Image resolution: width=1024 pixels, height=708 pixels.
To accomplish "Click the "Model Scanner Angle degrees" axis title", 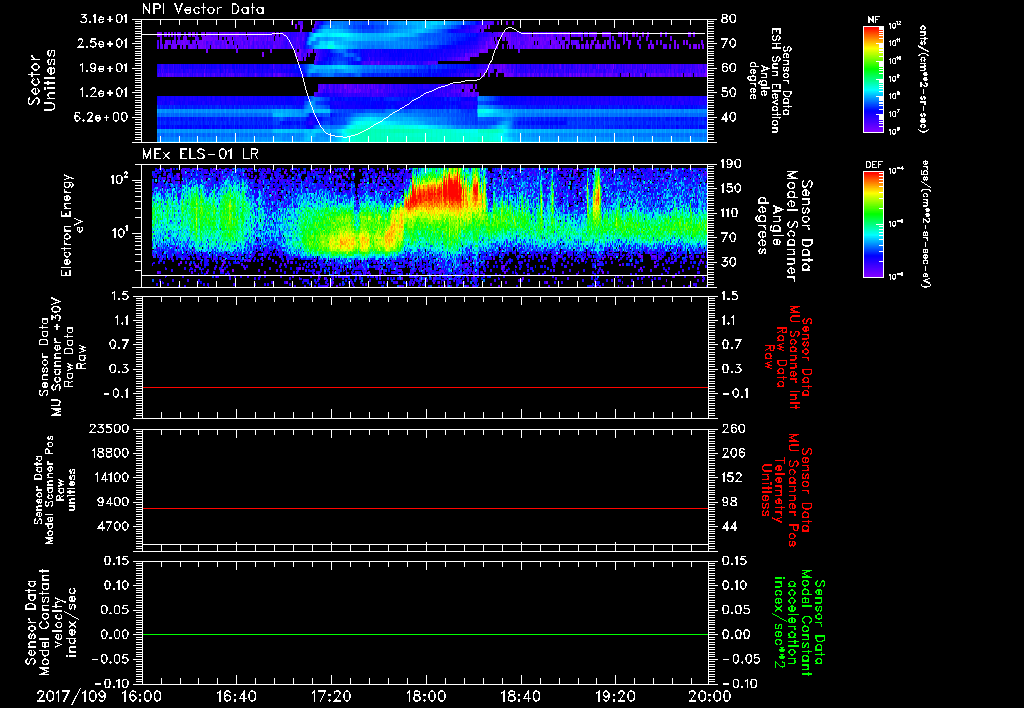I will pyautogui.click(x=784, y=226).
